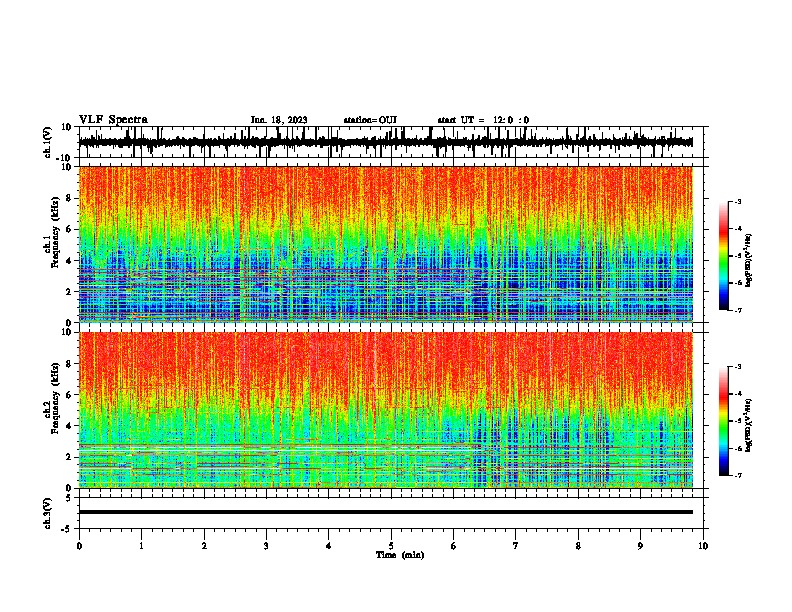Click the ch.1 'Frequency (kHz)' axis label
The width and height of the screenshot is (792, 612).
pos(55,232)
